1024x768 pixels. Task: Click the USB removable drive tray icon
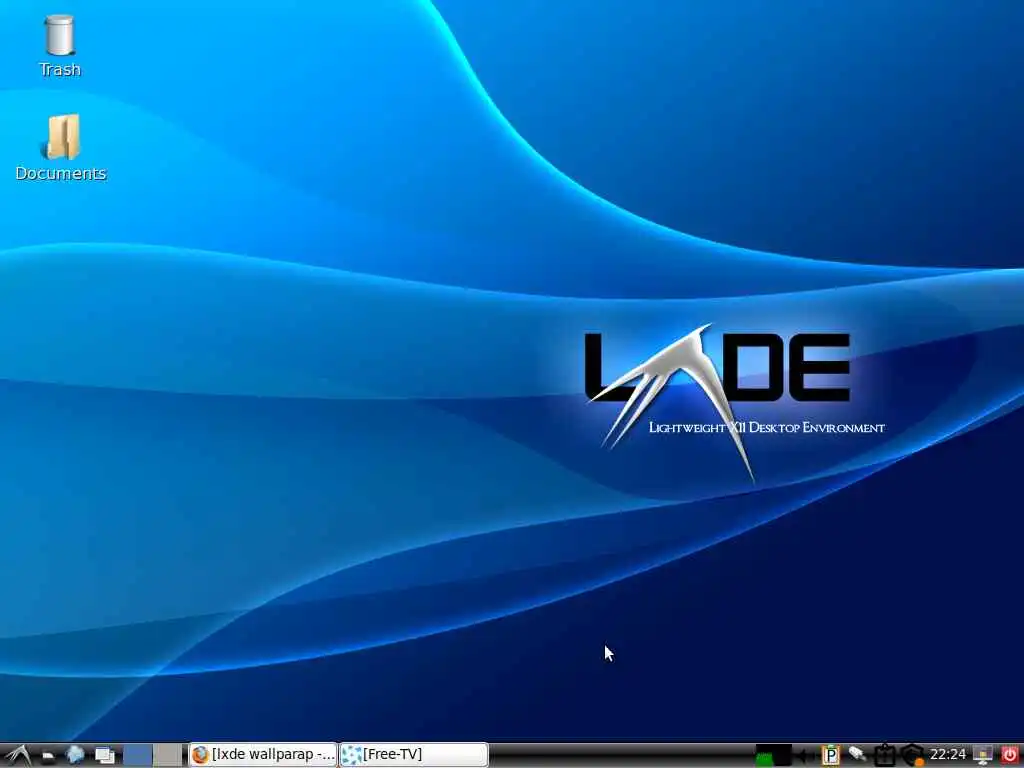coord(857,755)
